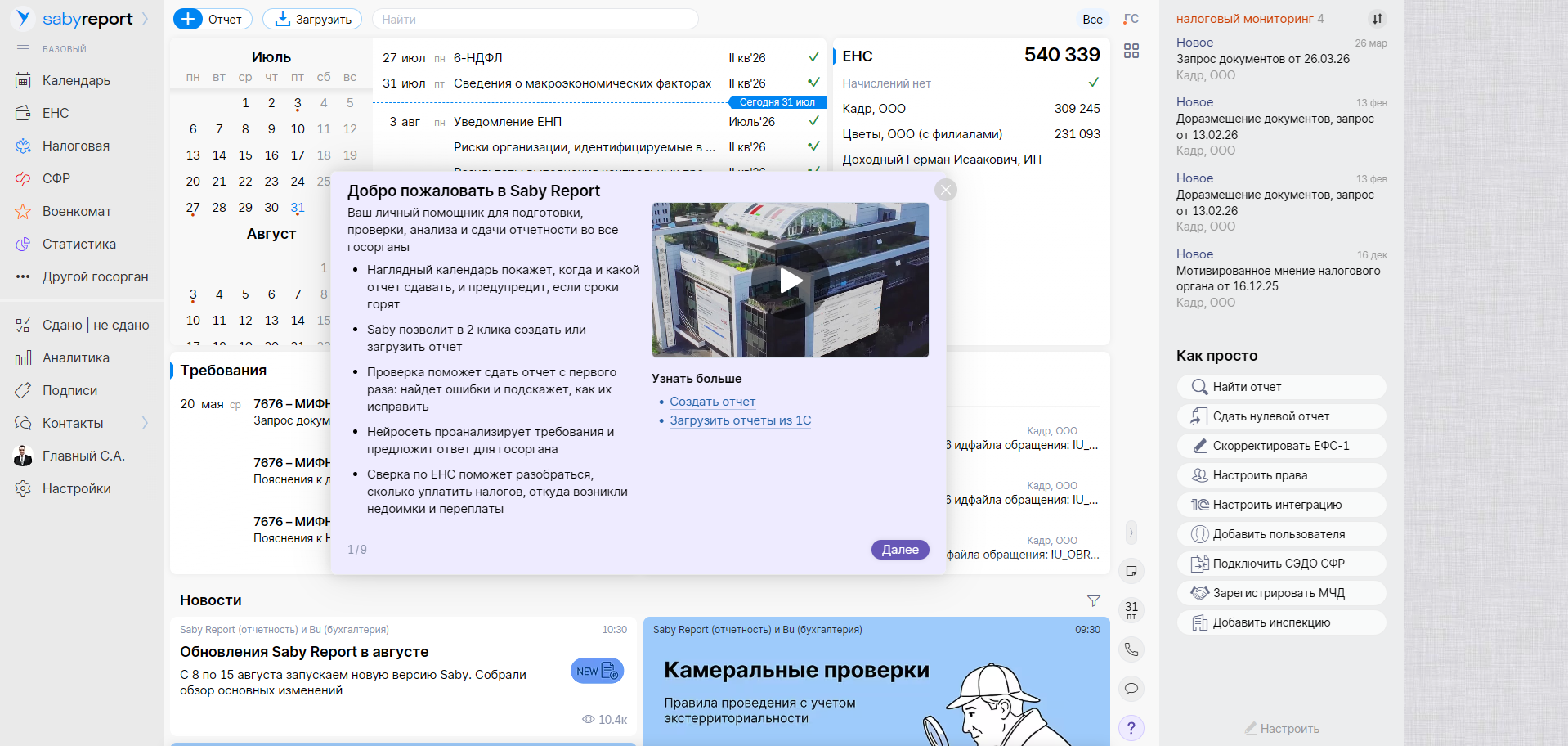Viewport: 1568px width, 746px height.
Task: Open the grid widgets icon
Action: tap(1131, 51)
